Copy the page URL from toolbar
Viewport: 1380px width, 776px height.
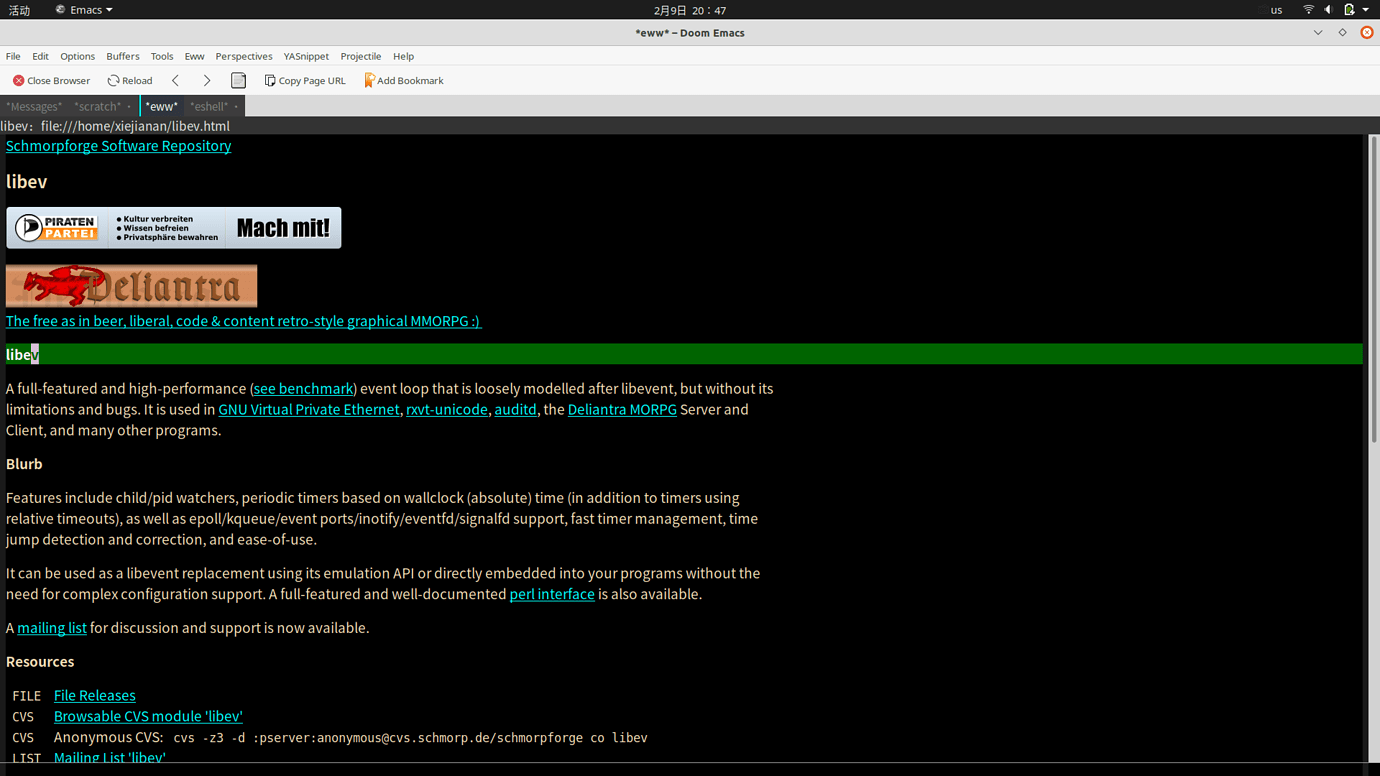[305, 81]
